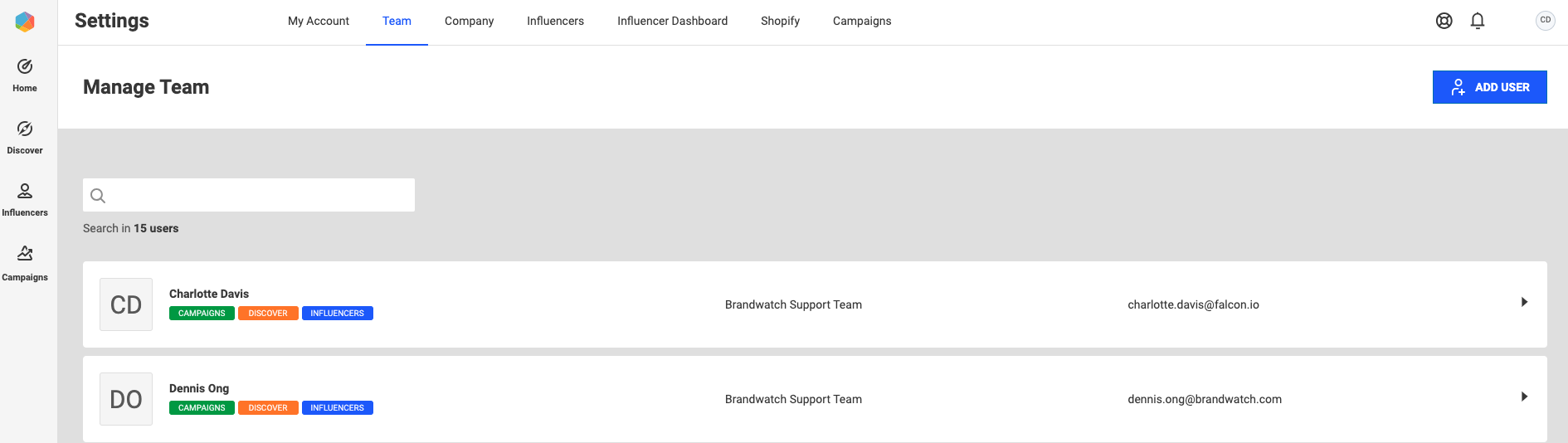
Task: Click the Add User button
Action: coord(1489,87)
